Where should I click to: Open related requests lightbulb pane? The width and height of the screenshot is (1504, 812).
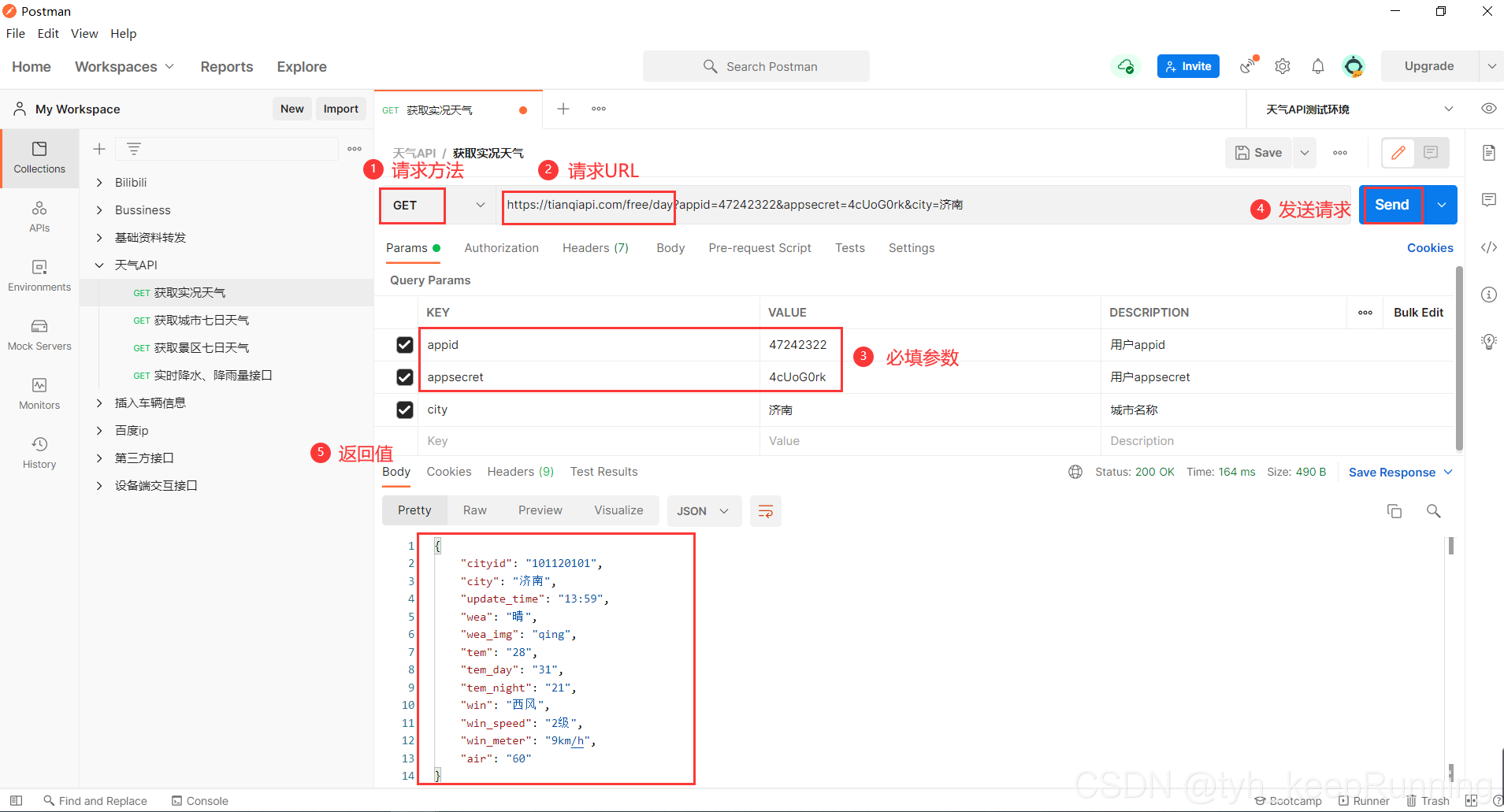pos(1489,342)
